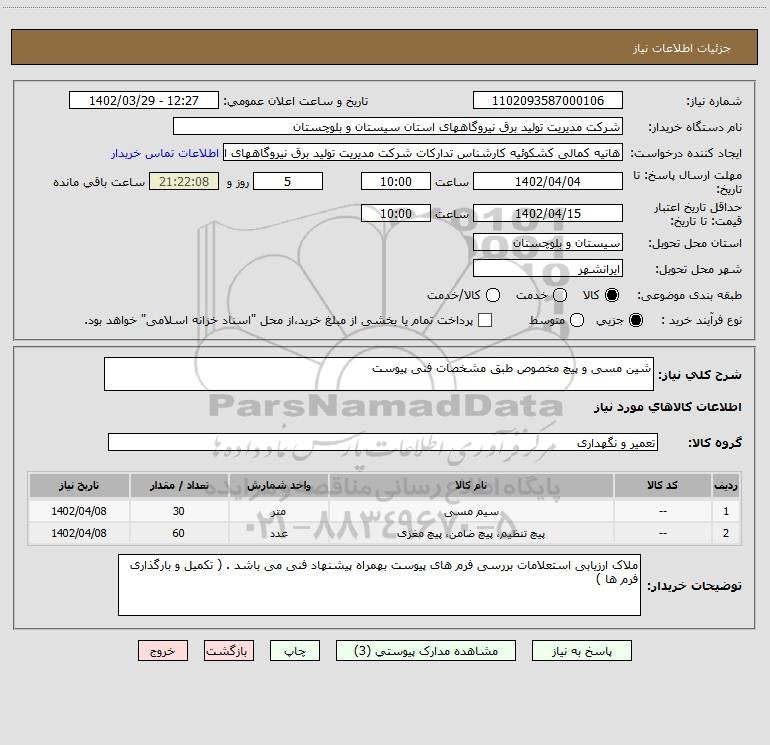770x745 pixels.
Task: Click the price validity time 10:00 field
Action: tap(396, 213)
